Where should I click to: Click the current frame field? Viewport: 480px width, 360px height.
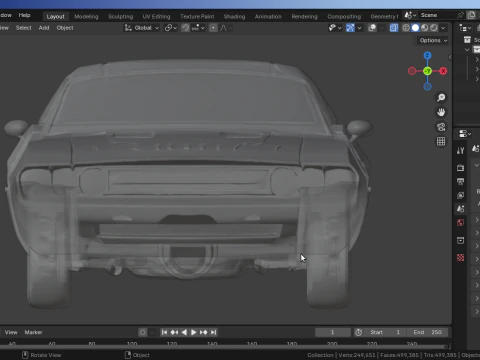click(x=333, y=332)
